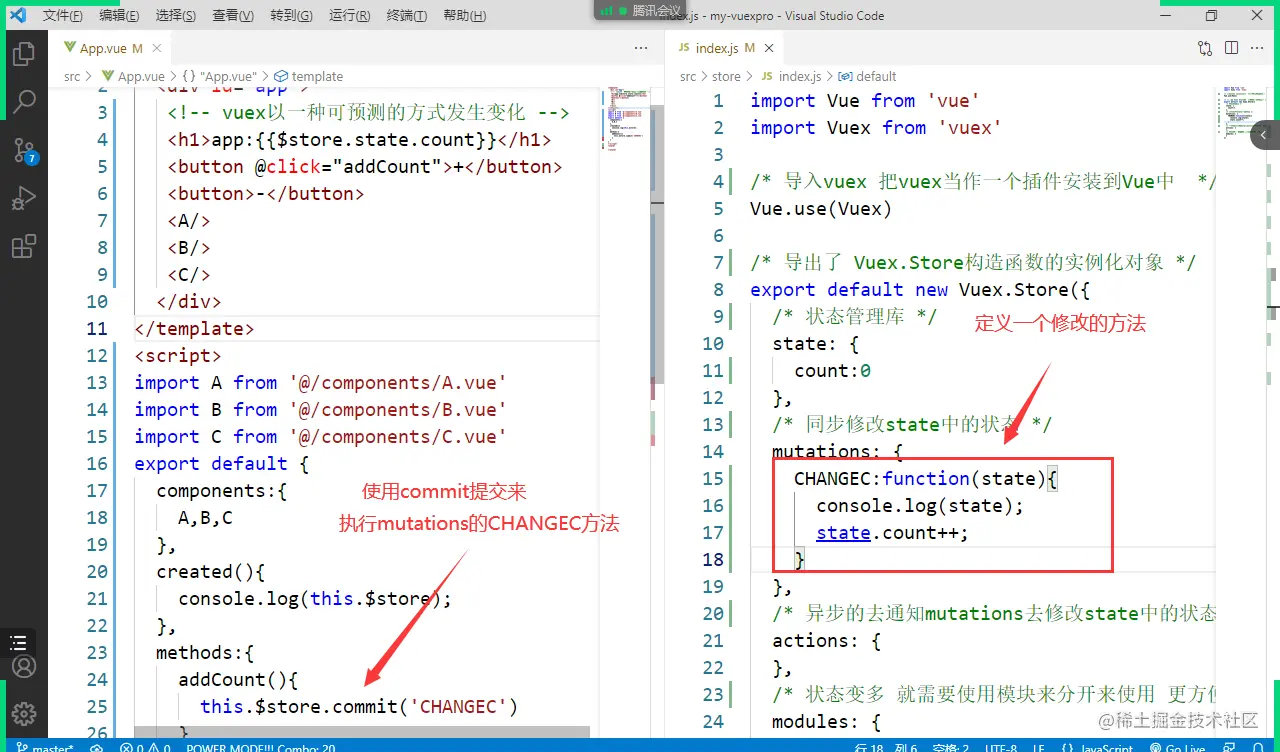Open more actions for left editor group

point(641,48)
